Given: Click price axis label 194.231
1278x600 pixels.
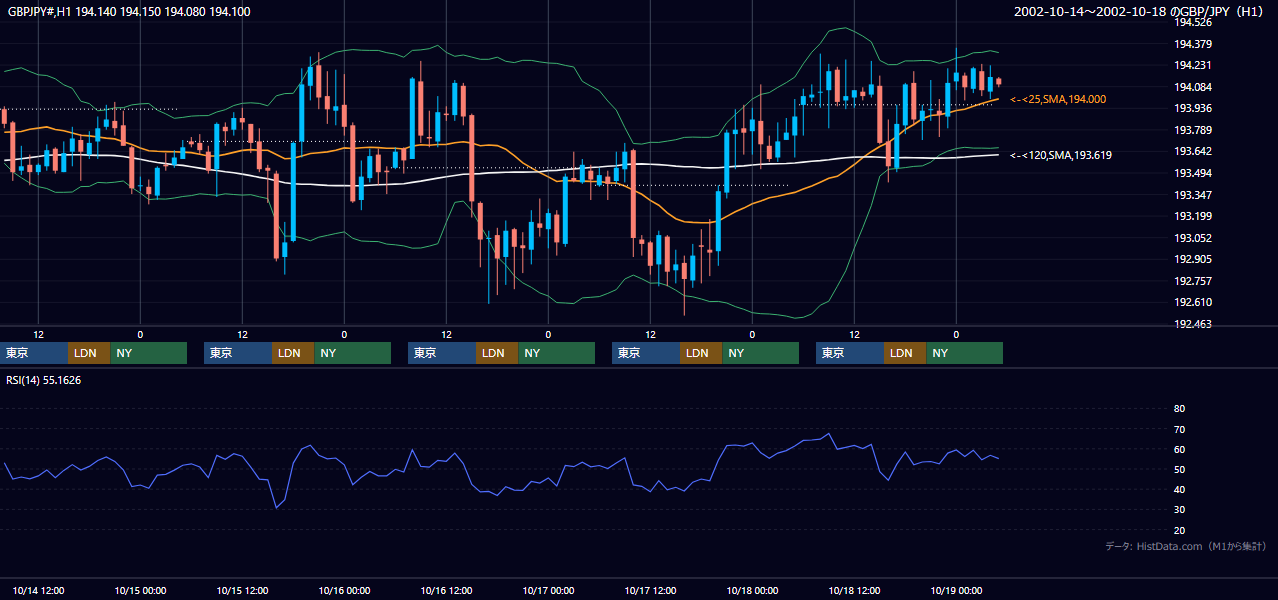Looking at the screenshot, I should 1193,65.
